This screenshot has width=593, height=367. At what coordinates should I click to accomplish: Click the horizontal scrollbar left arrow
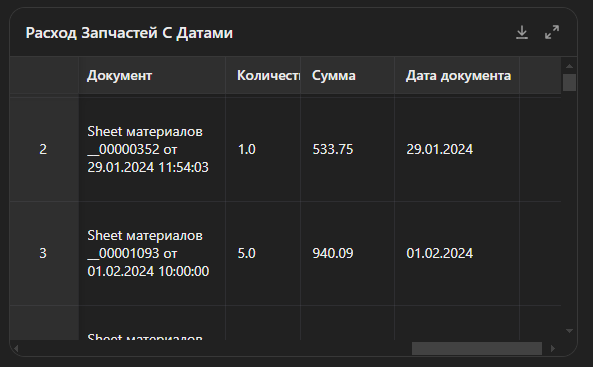point(16,348)
